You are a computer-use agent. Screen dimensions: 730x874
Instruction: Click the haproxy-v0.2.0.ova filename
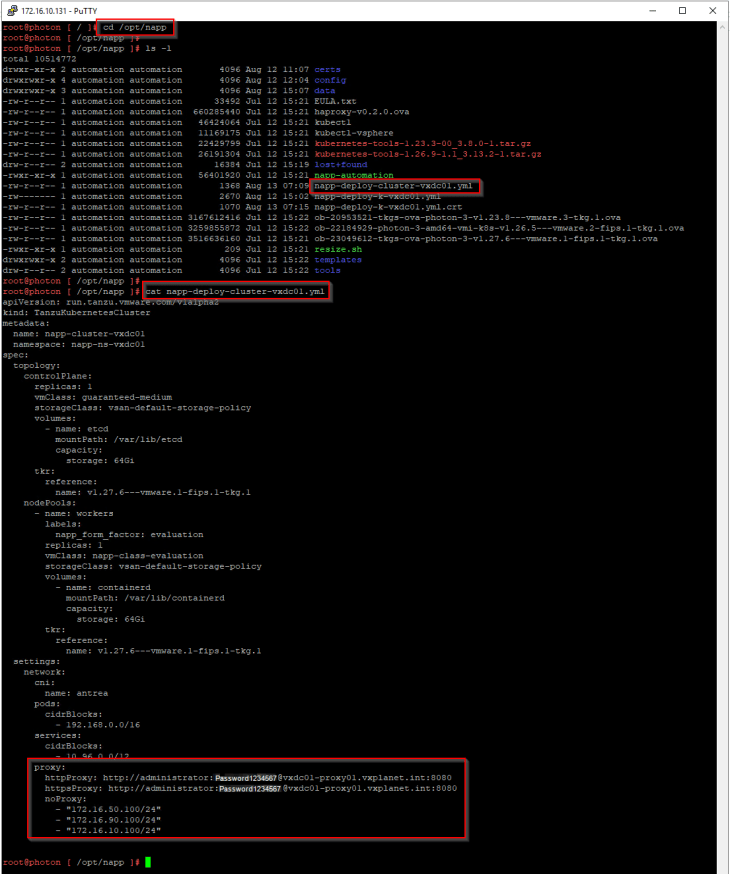click(361, 112)
